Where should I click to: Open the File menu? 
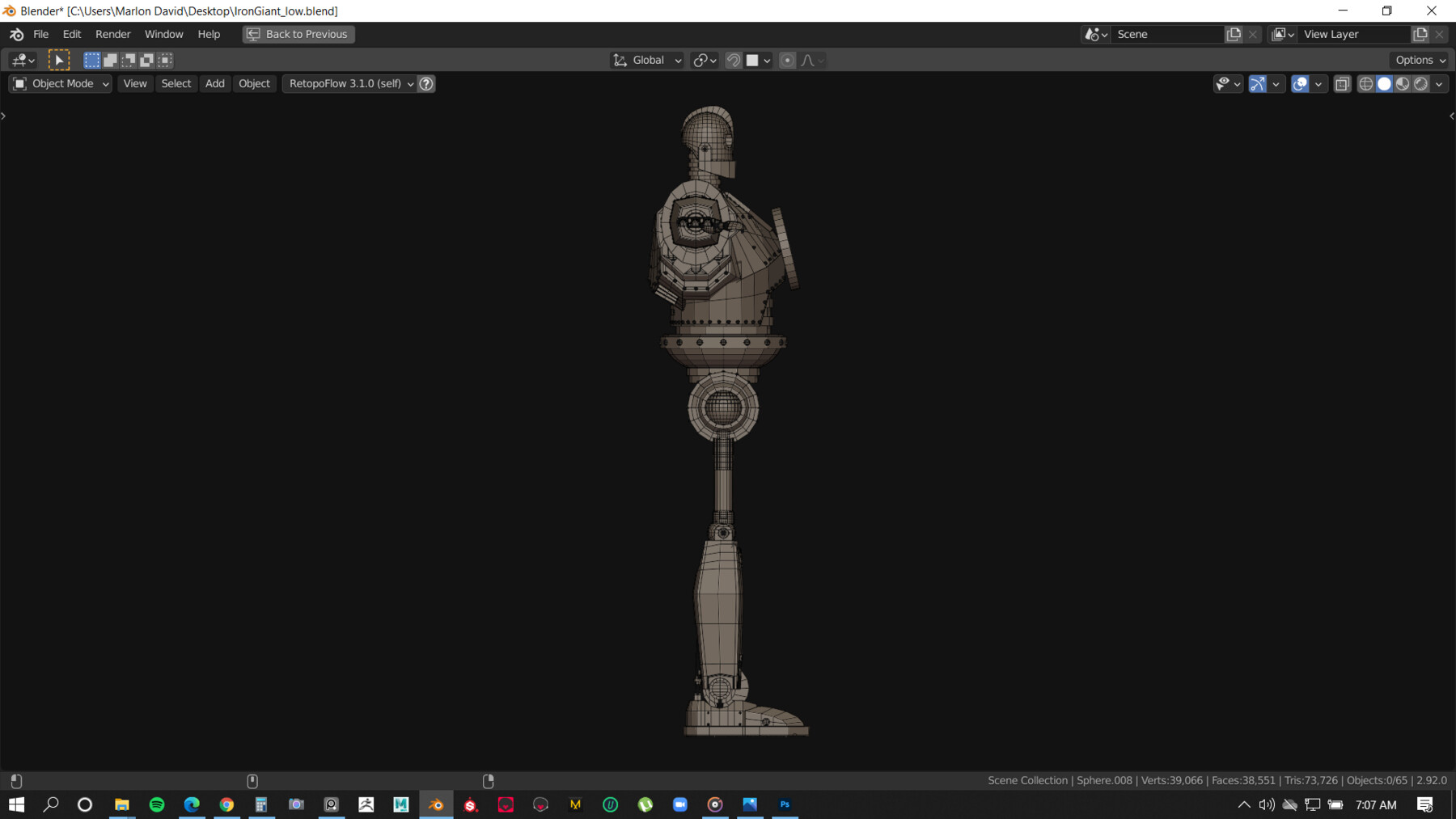(x=40, y=34)
